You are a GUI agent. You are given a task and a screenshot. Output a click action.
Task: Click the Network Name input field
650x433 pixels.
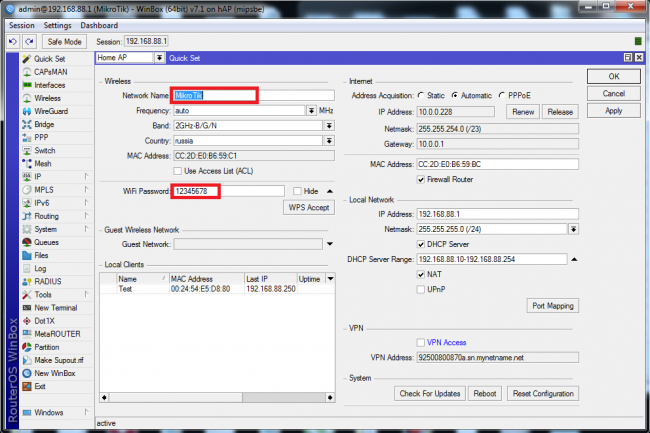254,95
